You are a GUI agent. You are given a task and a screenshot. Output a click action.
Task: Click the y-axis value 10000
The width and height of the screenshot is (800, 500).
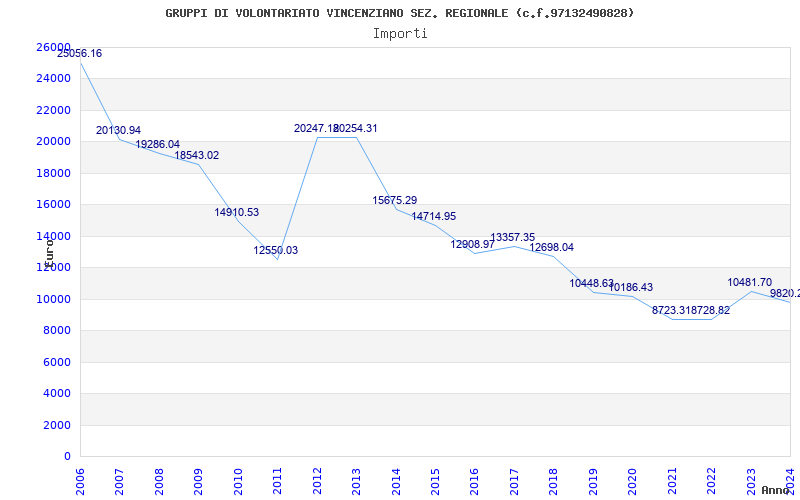(x=53, y=299)
